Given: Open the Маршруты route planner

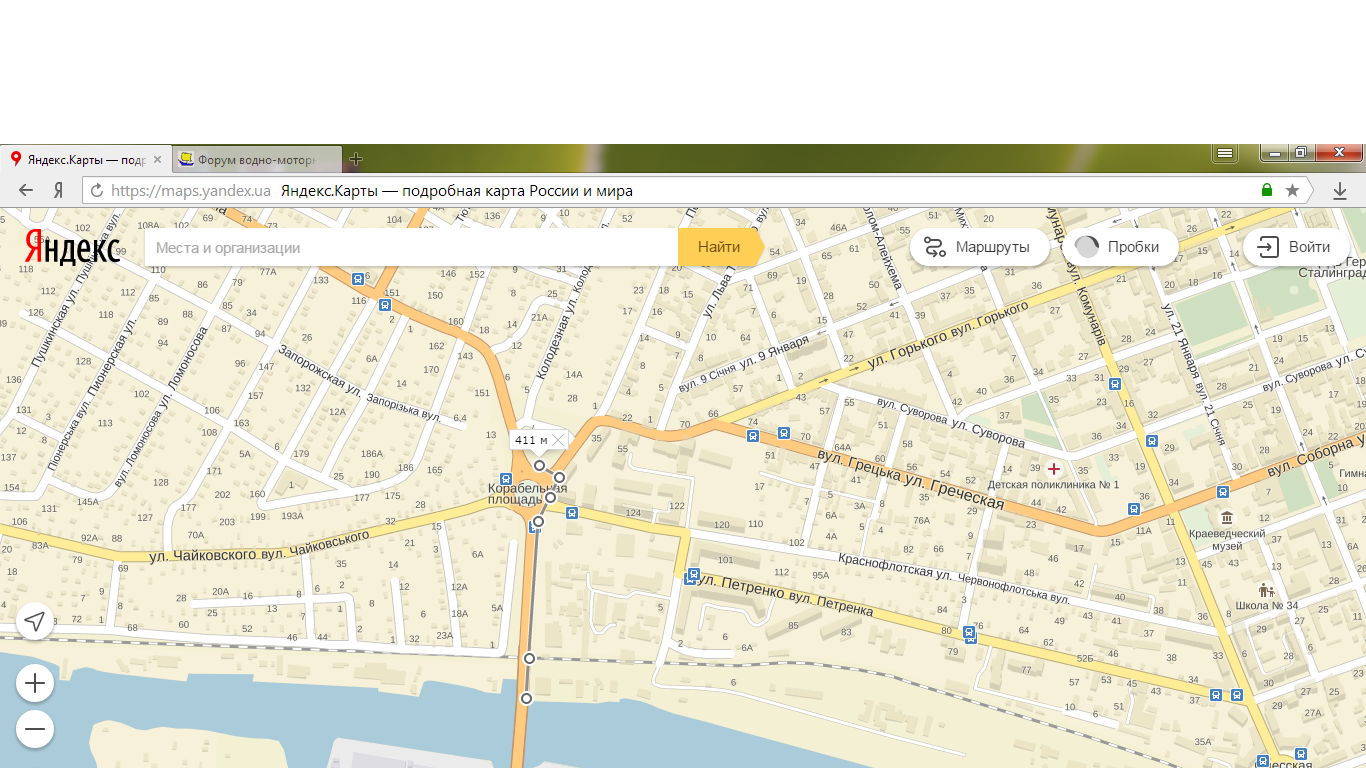Looking at the screenshot, I should click(x=977, y=247).
